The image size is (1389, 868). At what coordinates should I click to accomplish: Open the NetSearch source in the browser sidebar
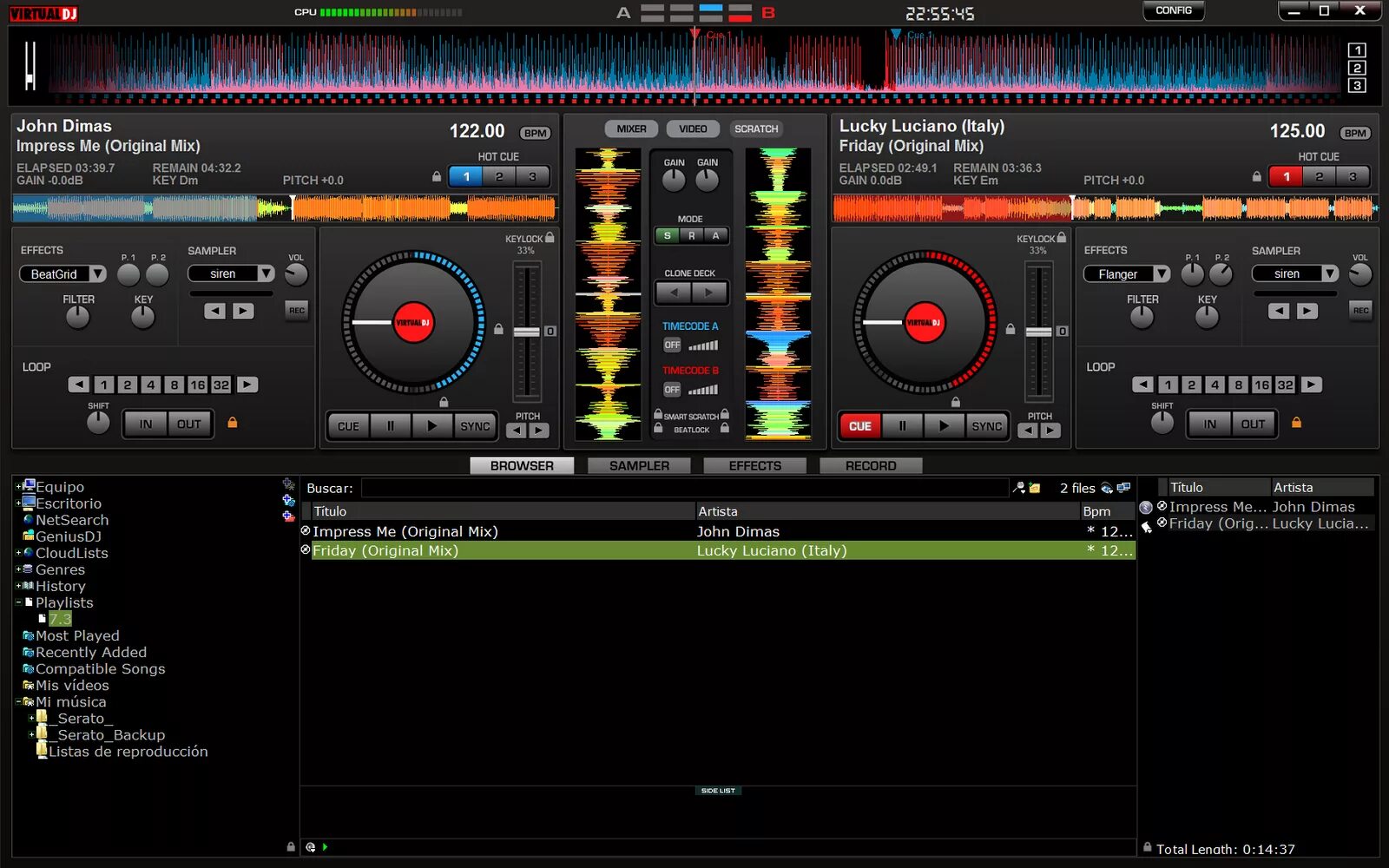click(73, 519)
